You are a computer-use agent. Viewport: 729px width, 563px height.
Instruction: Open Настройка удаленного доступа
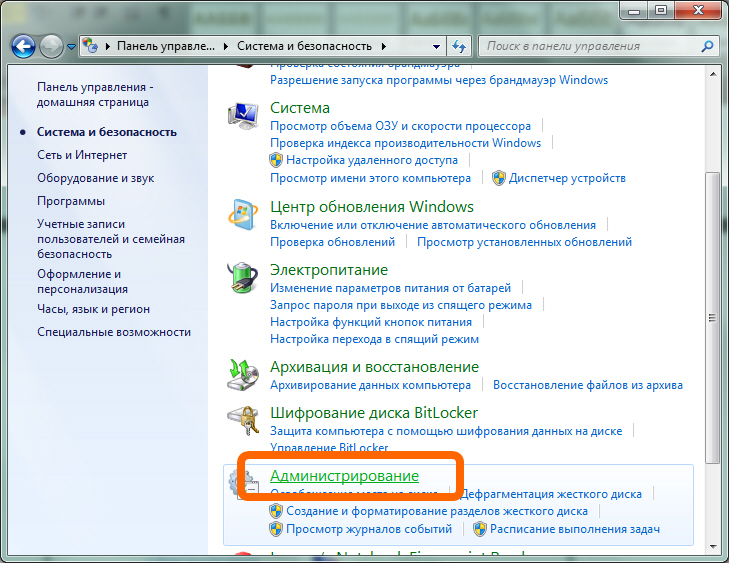(x=372, y=160)
